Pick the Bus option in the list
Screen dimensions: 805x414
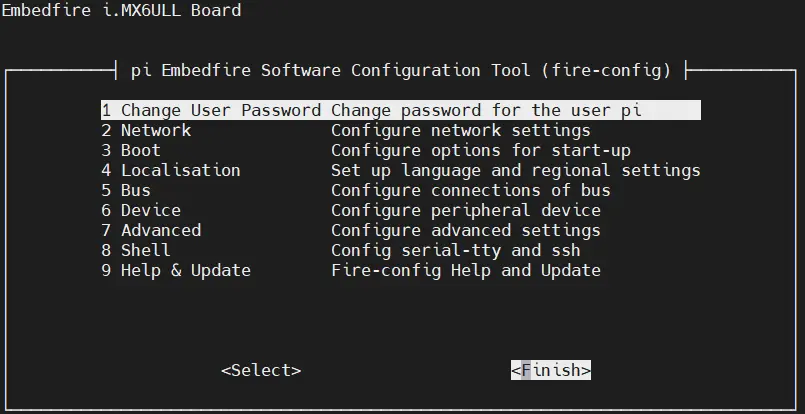(x=135, y=191)
